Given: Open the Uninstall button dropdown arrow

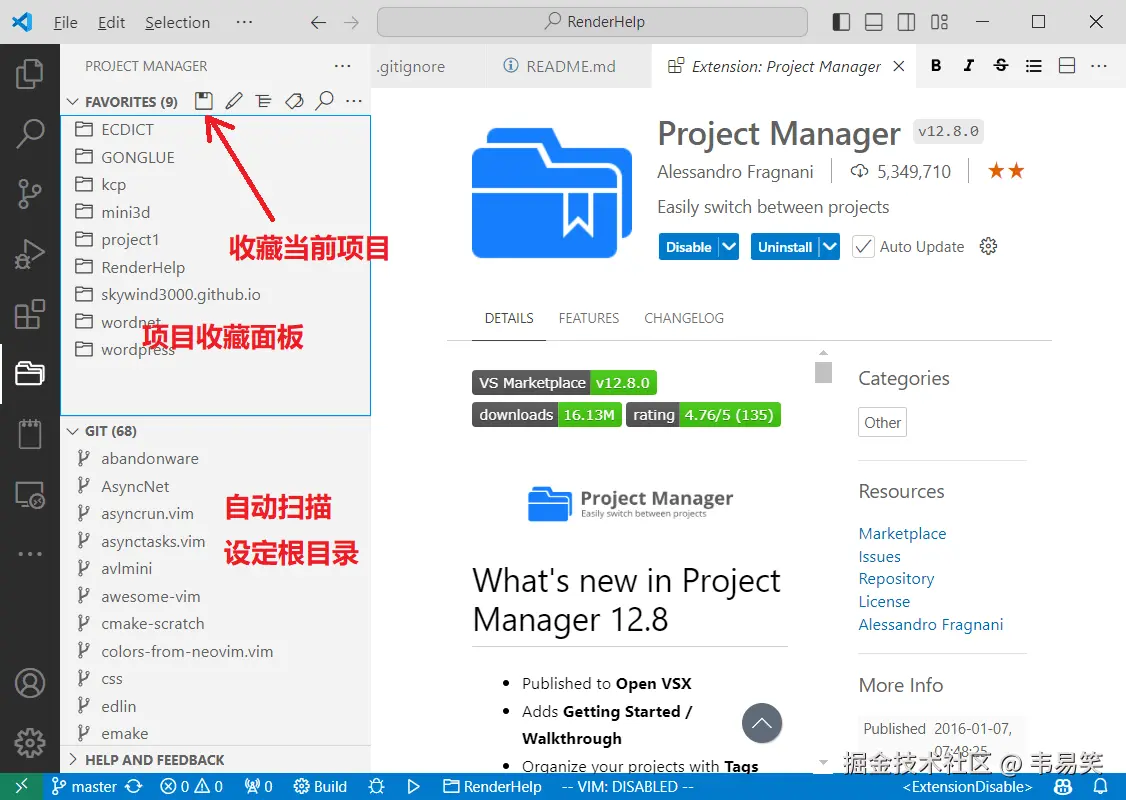Looking at the screenshot, I should (829, 247).
